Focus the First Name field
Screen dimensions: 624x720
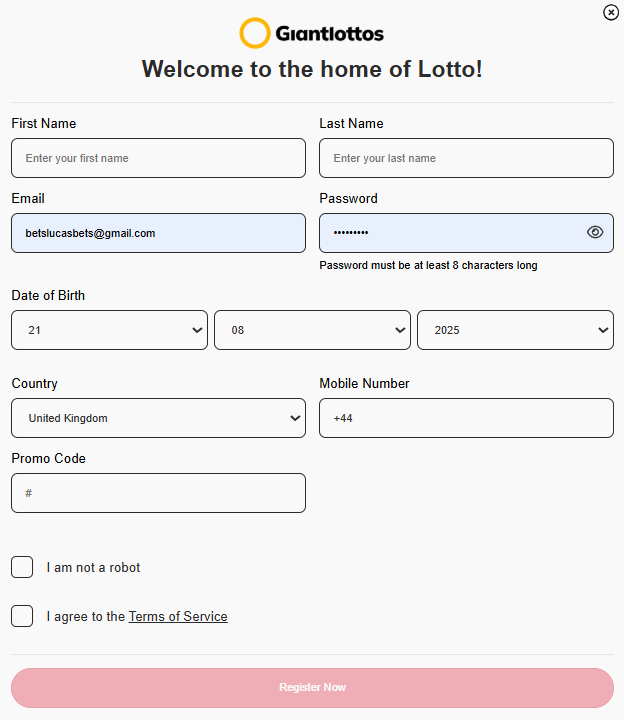(158, 158)
